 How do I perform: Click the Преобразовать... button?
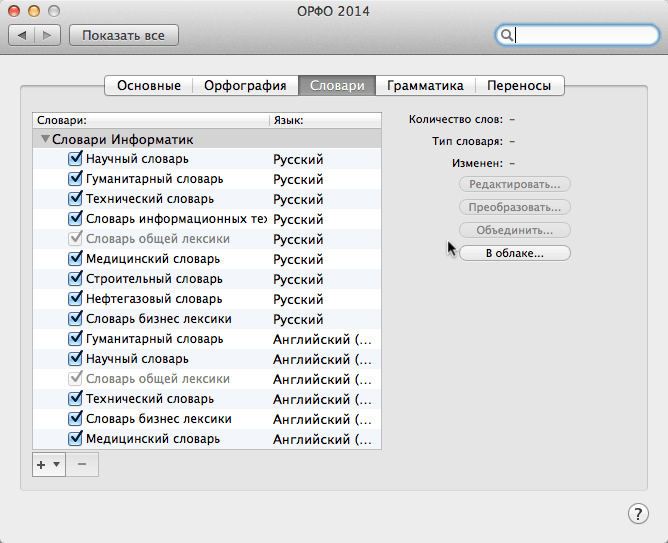[515, 207]
